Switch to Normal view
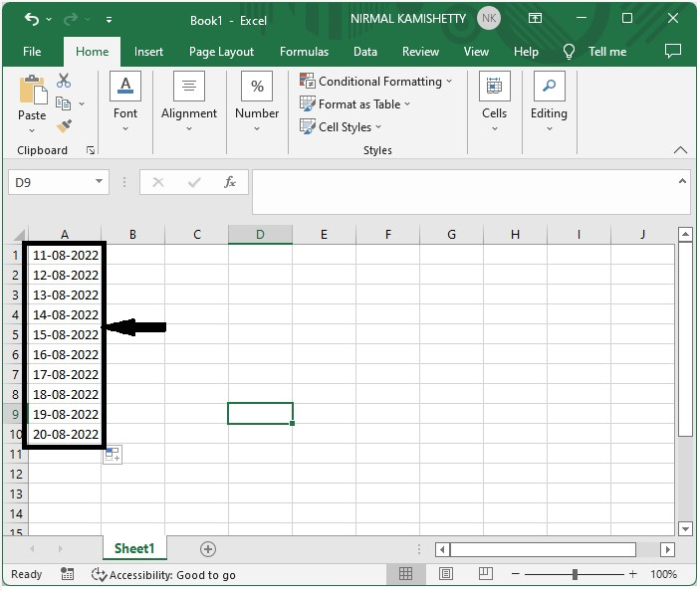Image resolution: width=700 pixels, height=591 pixels. coord(405,574)
